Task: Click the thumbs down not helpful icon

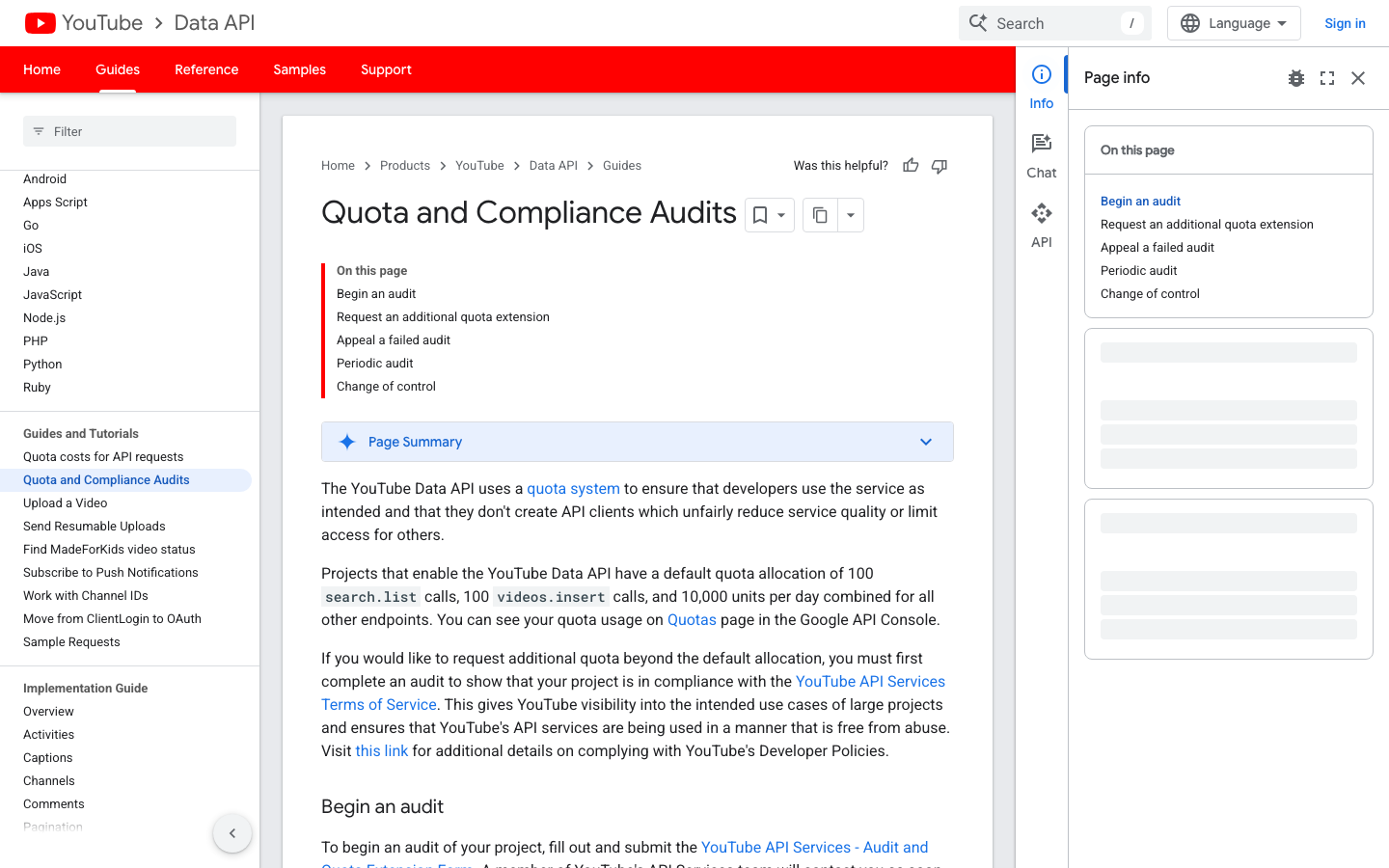Action: pos(940,166)
